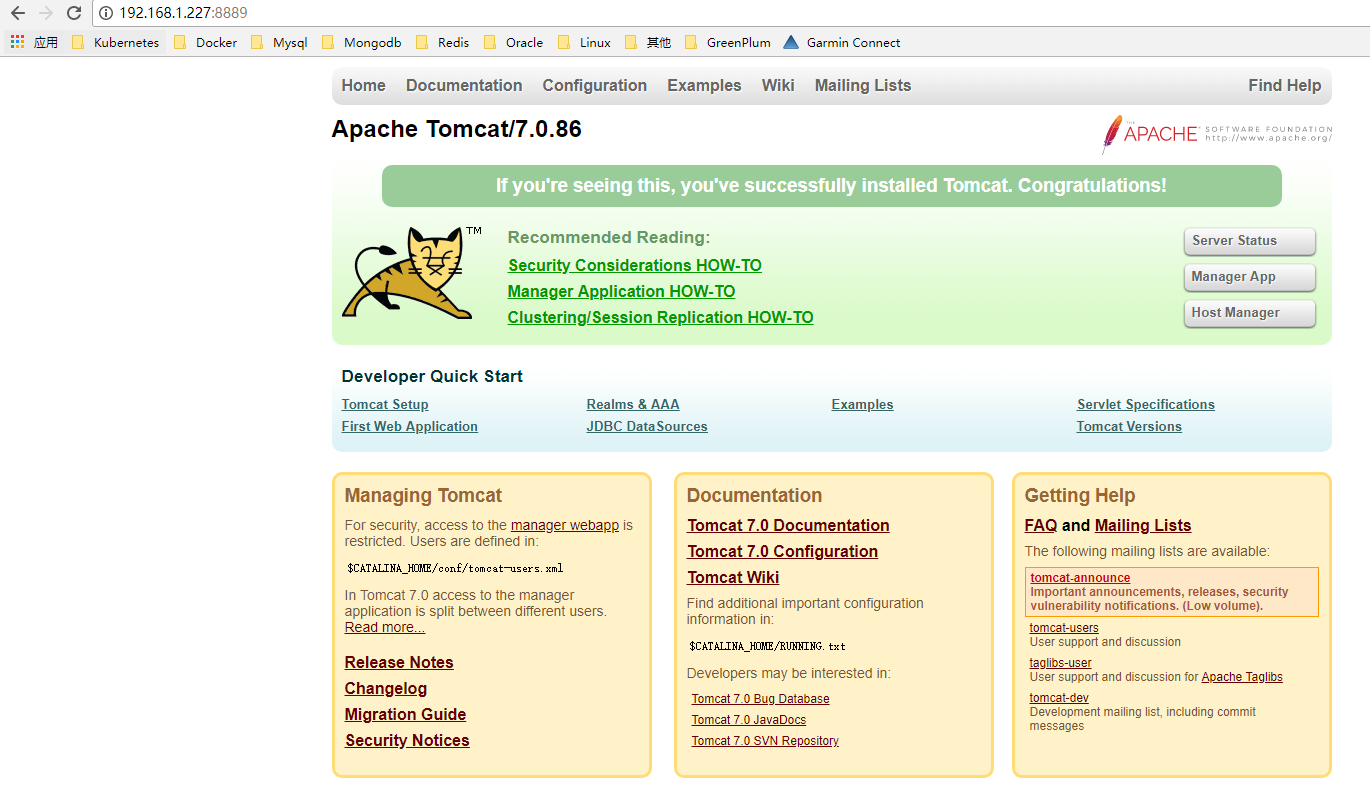Open the Mongodb bookmark folder
Screen dimensions: 1370x802
[x=361, y=42]
